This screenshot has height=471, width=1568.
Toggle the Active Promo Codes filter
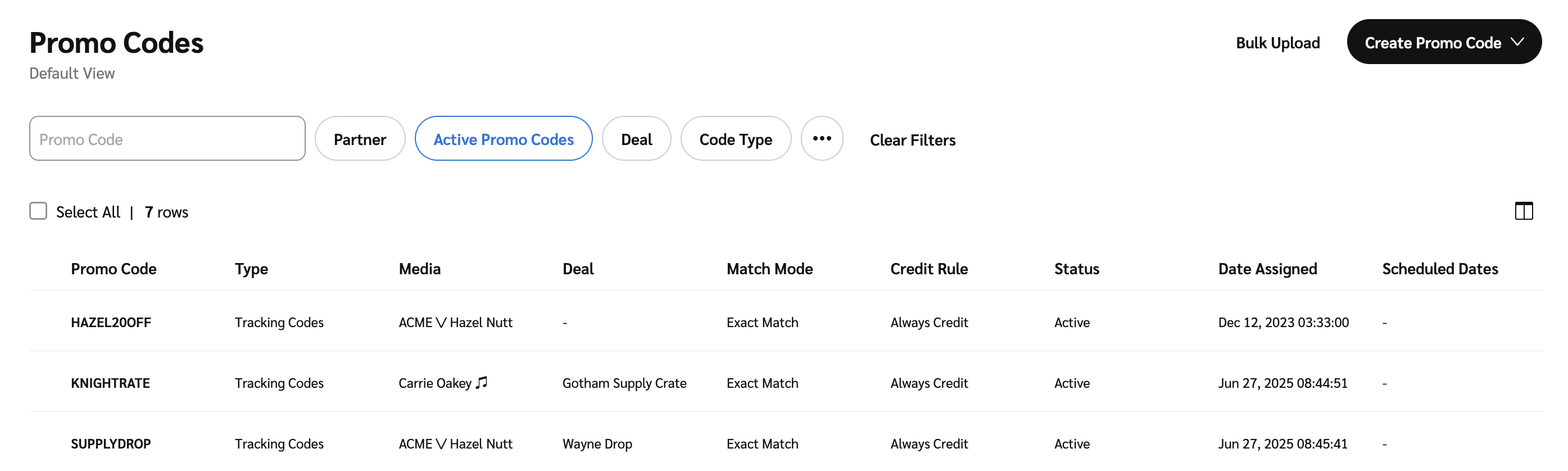[x=504, y=139]
